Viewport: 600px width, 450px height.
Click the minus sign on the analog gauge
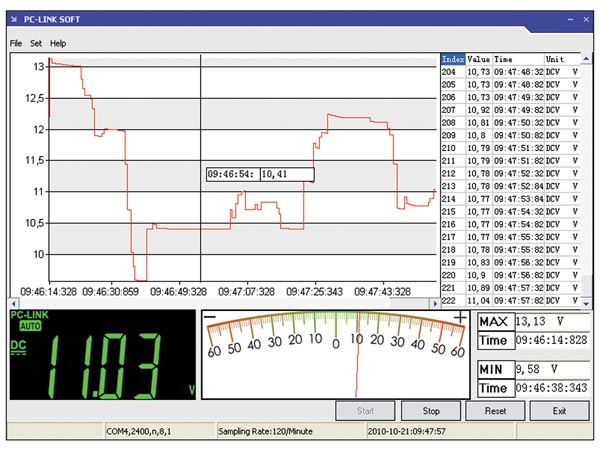tap(210, 317)
